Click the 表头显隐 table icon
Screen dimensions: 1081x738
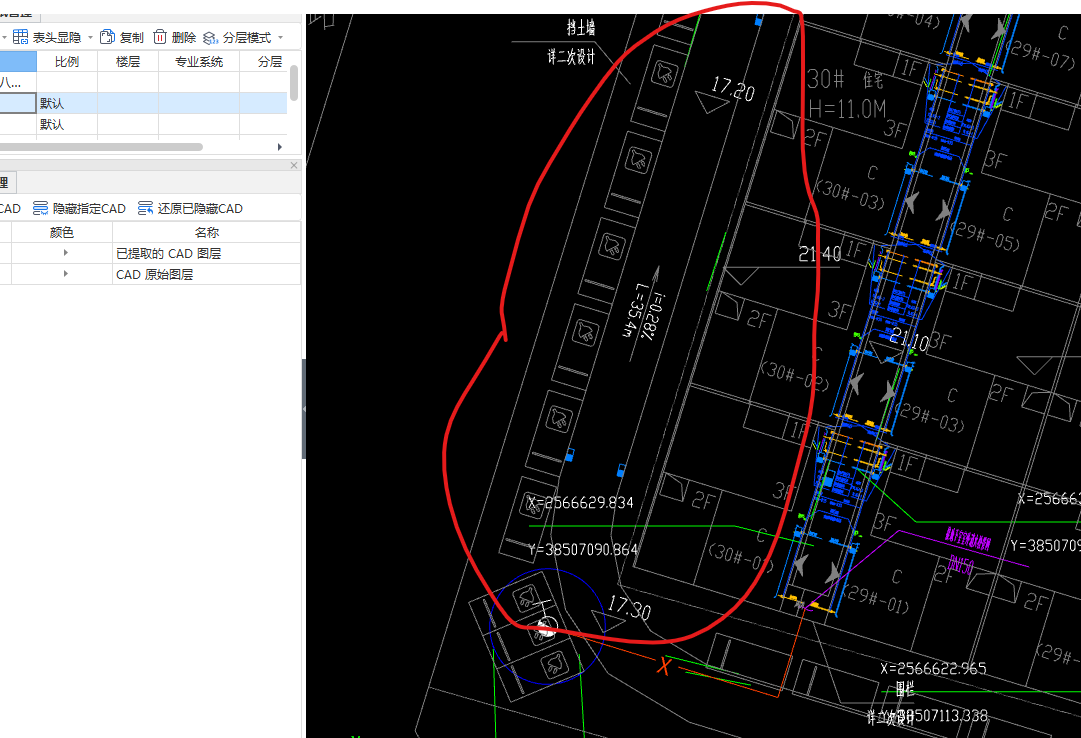(x=20, y=37)
